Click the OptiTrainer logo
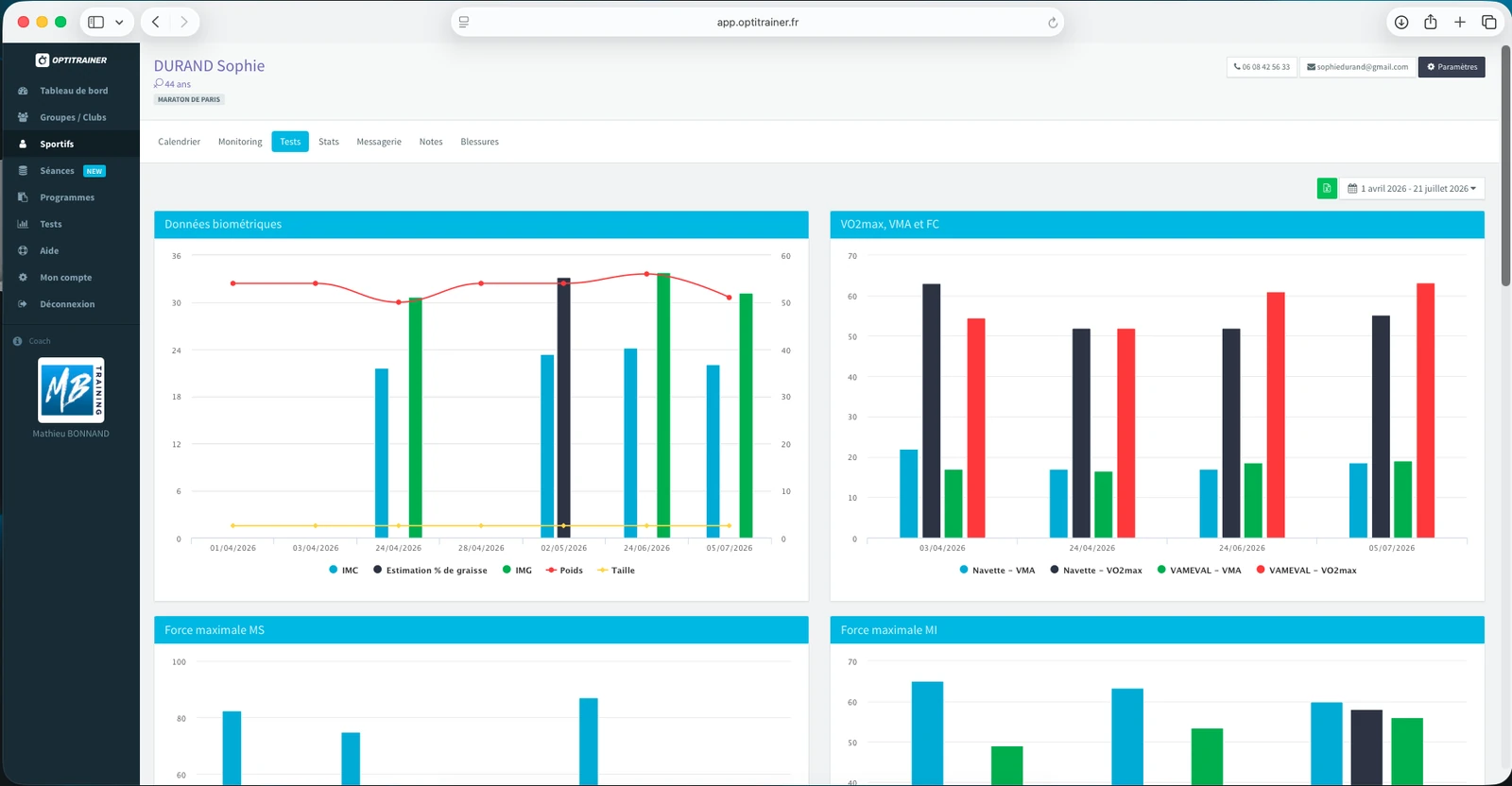 71,60
